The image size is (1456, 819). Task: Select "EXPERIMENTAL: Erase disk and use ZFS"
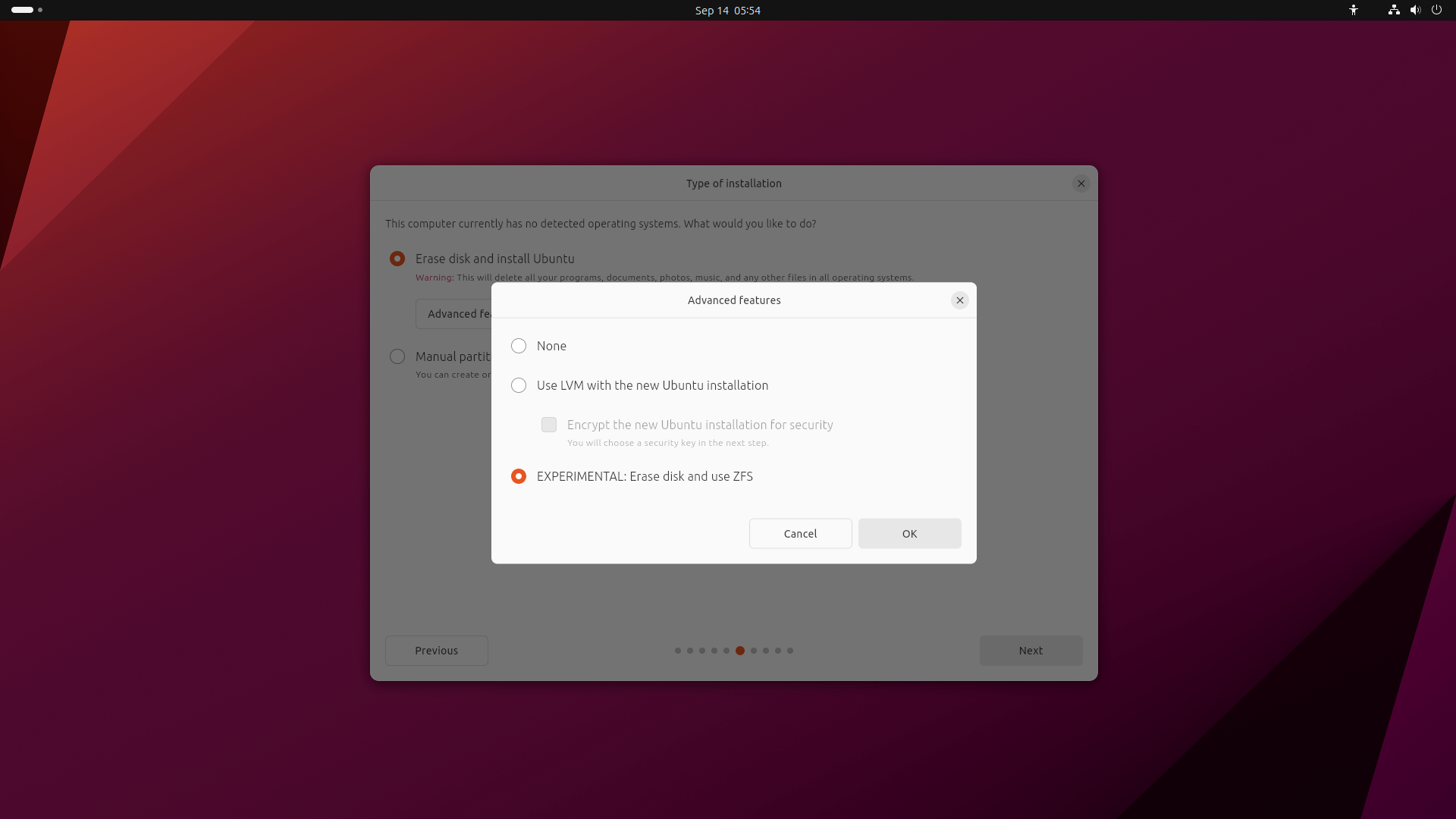(519, 476)
